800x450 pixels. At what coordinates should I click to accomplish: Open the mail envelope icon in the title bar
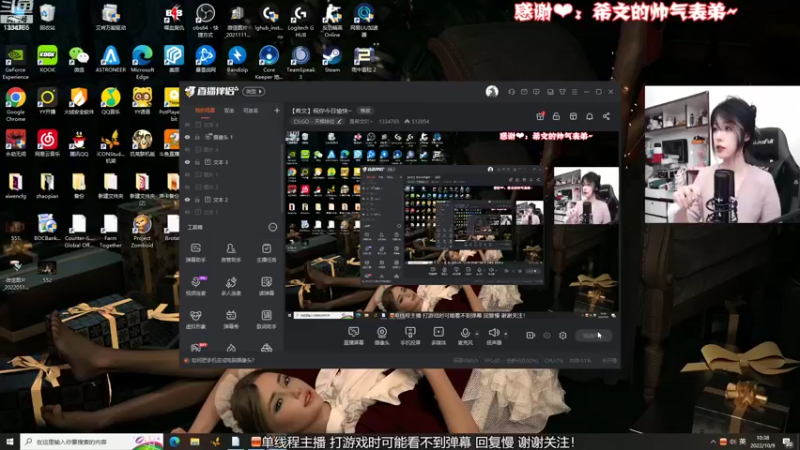(524, 92)
